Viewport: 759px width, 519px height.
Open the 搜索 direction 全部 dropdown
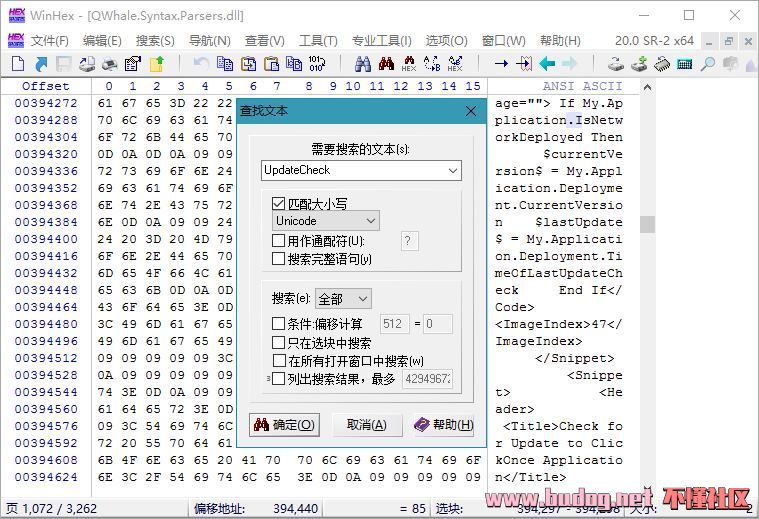pos(343,299)
